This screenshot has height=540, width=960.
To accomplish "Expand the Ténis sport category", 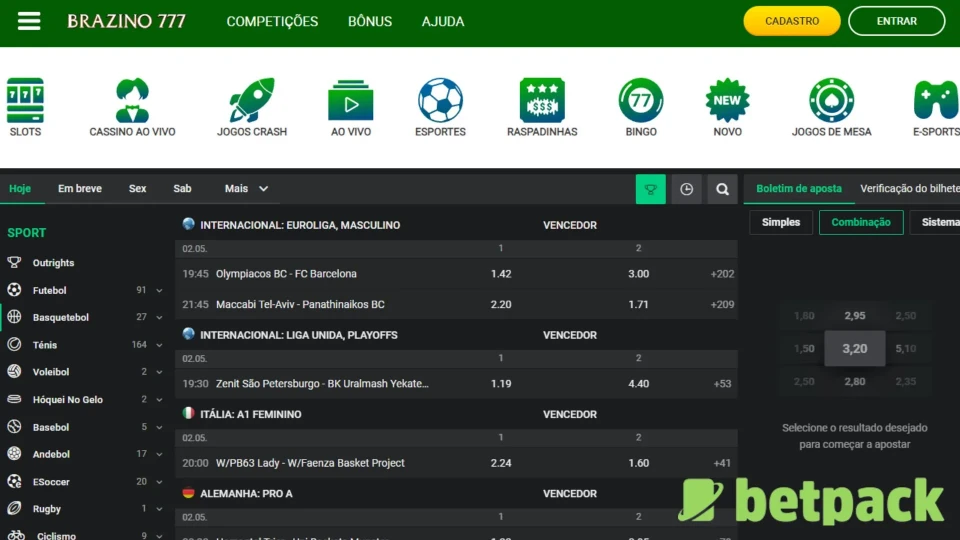I will 158,345.
